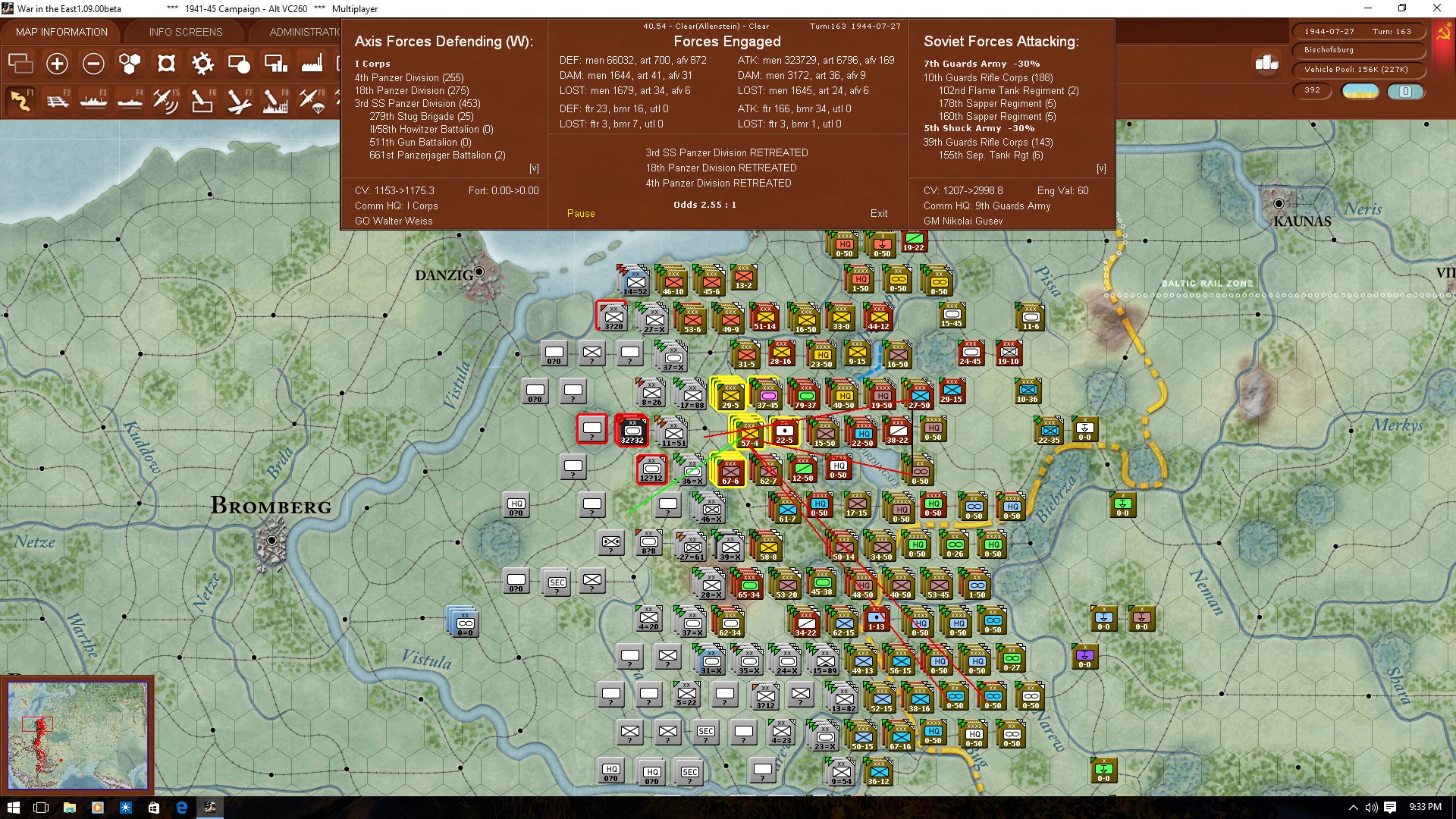Select Air recon mode (F5)
This screenshot has height=819, width=1456.
coord(166,100)
